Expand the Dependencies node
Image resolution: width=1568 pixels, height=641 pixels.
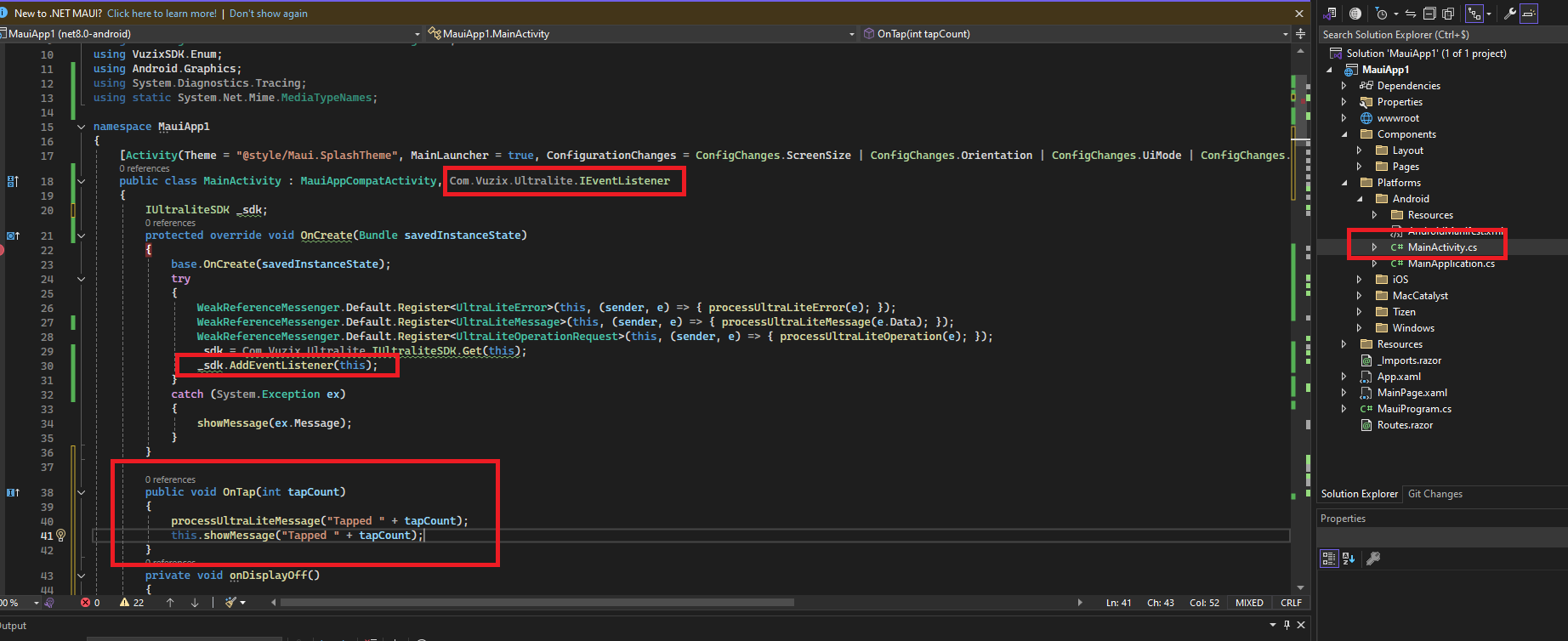(1344, 86)
